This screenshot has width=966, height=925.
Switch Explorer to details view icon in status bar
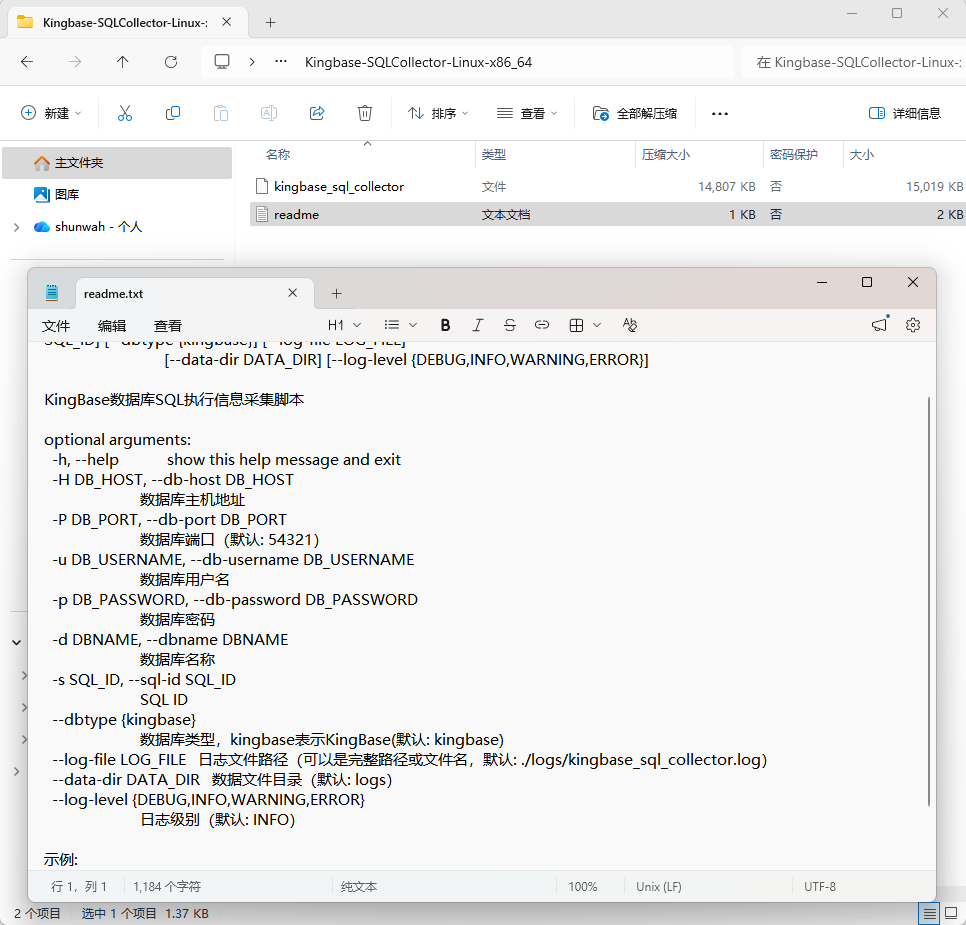930,913
